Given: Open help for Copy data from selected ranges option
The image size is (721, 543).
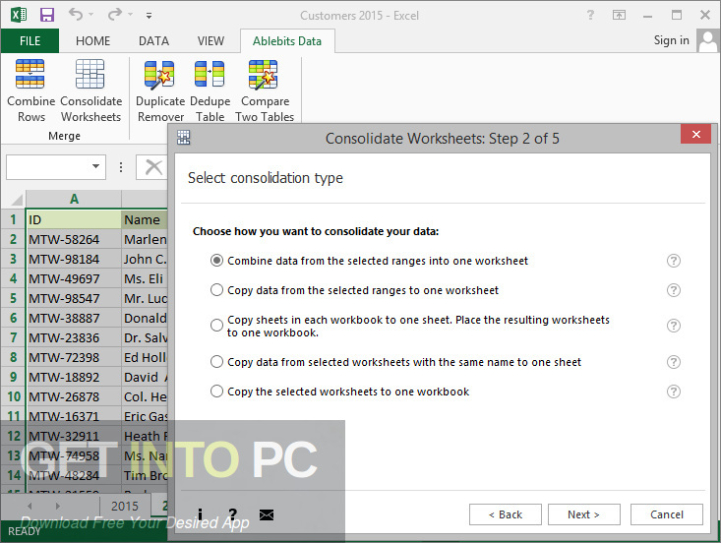Looking at the screenshot, I should [x=673, y=290].
